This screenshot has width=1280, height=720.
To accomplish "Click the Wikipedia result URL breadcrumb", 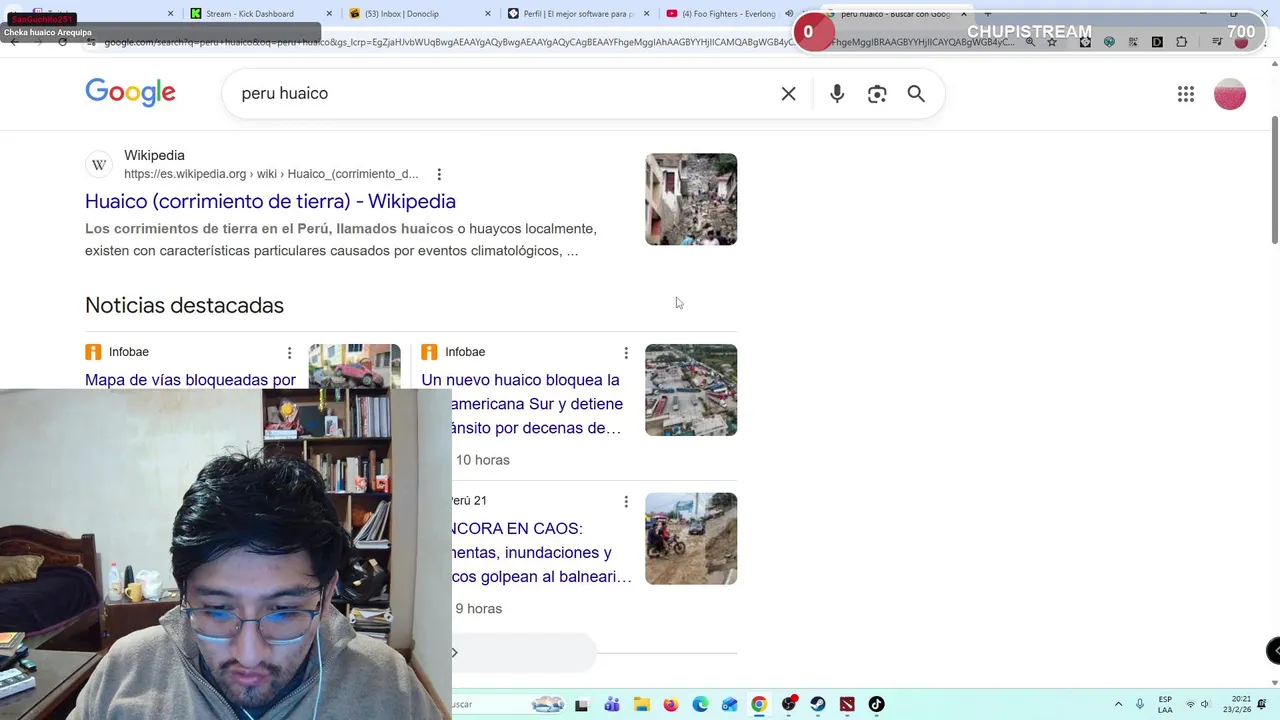I will [271, 174].
